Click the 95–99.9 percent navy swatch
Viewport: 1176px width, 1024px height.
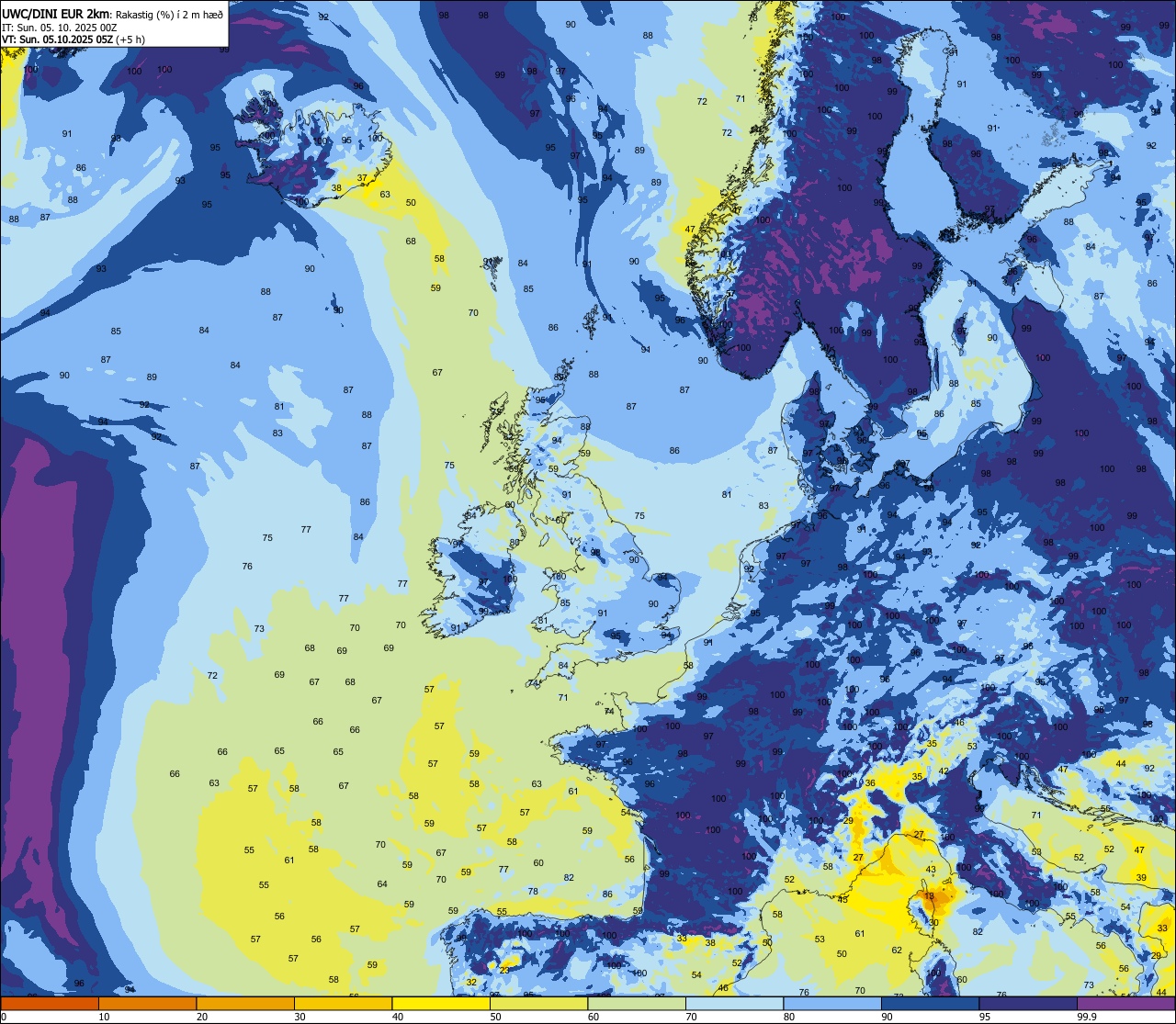point(1028,1003)
